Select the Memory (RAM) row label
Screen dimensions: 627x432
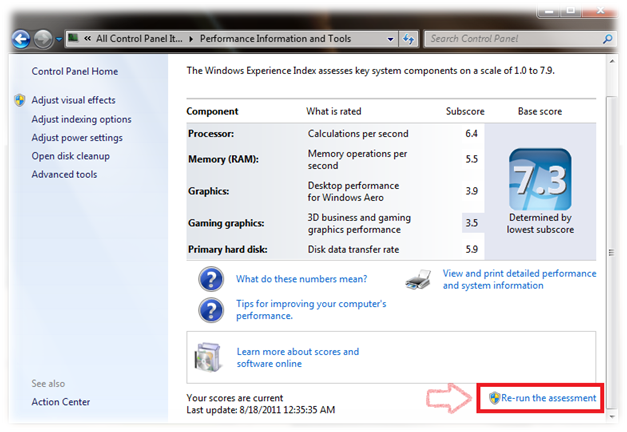tap(224, 159)
